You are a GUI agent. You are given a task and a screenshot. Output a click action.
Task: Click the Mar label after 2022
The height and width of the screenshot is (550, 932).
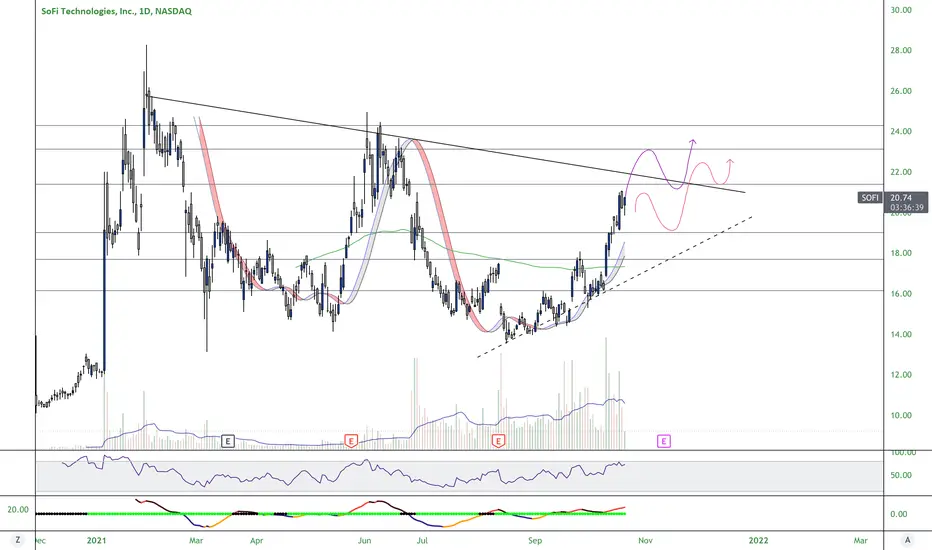[x=860, y=540]
